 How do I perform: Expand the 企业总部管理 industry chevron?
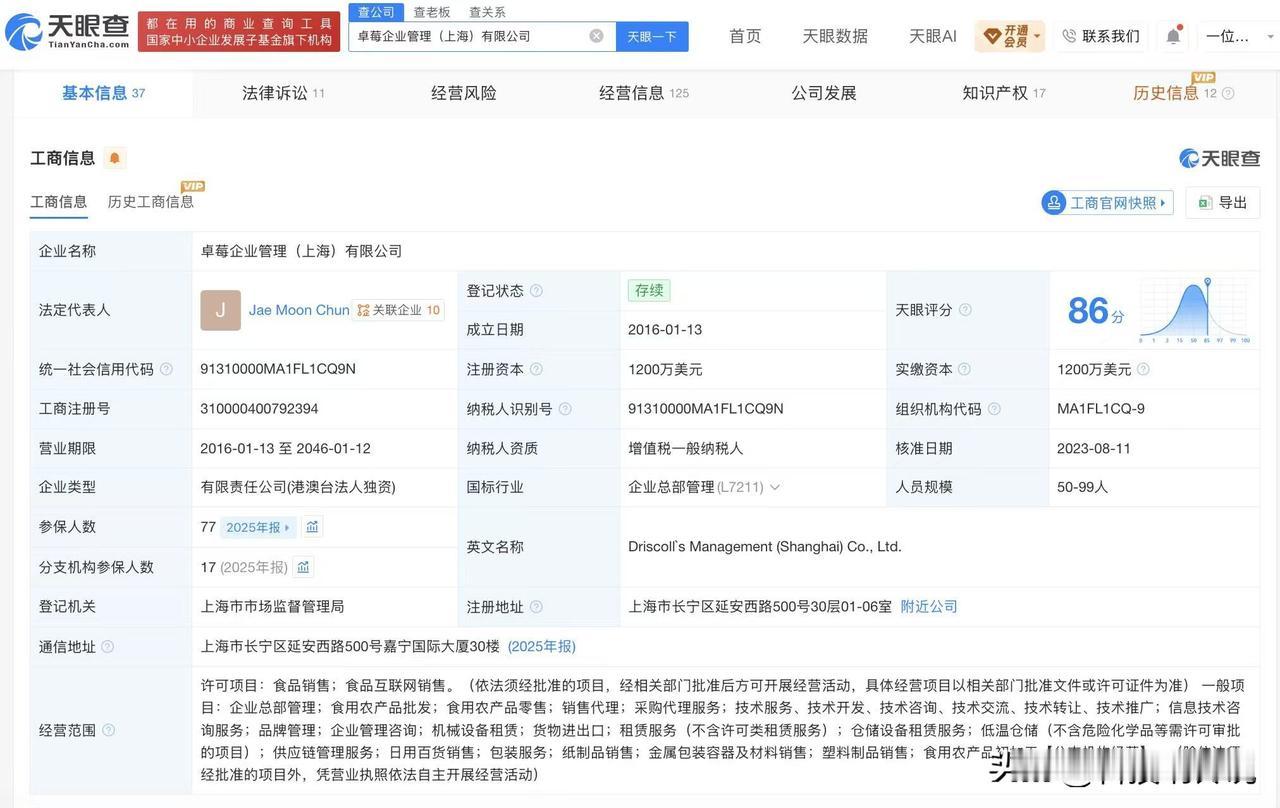coord(775,487)
